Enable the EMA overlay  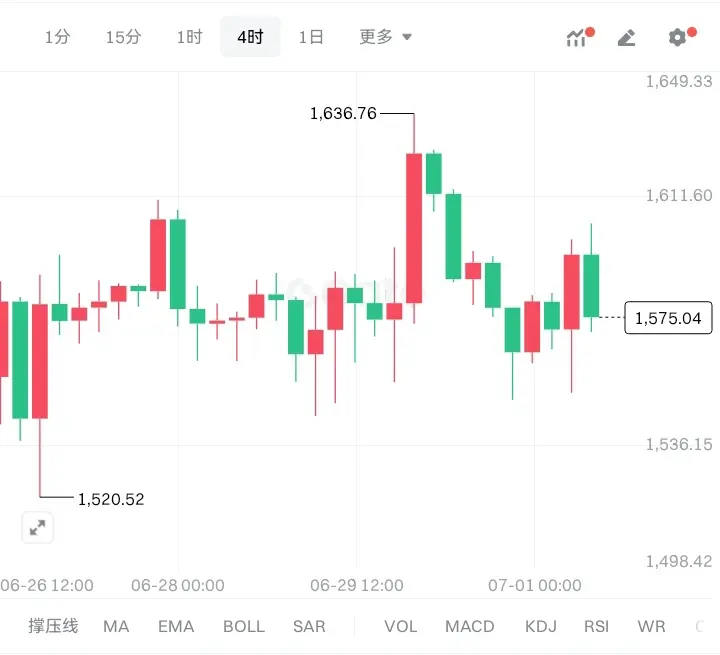176,626
